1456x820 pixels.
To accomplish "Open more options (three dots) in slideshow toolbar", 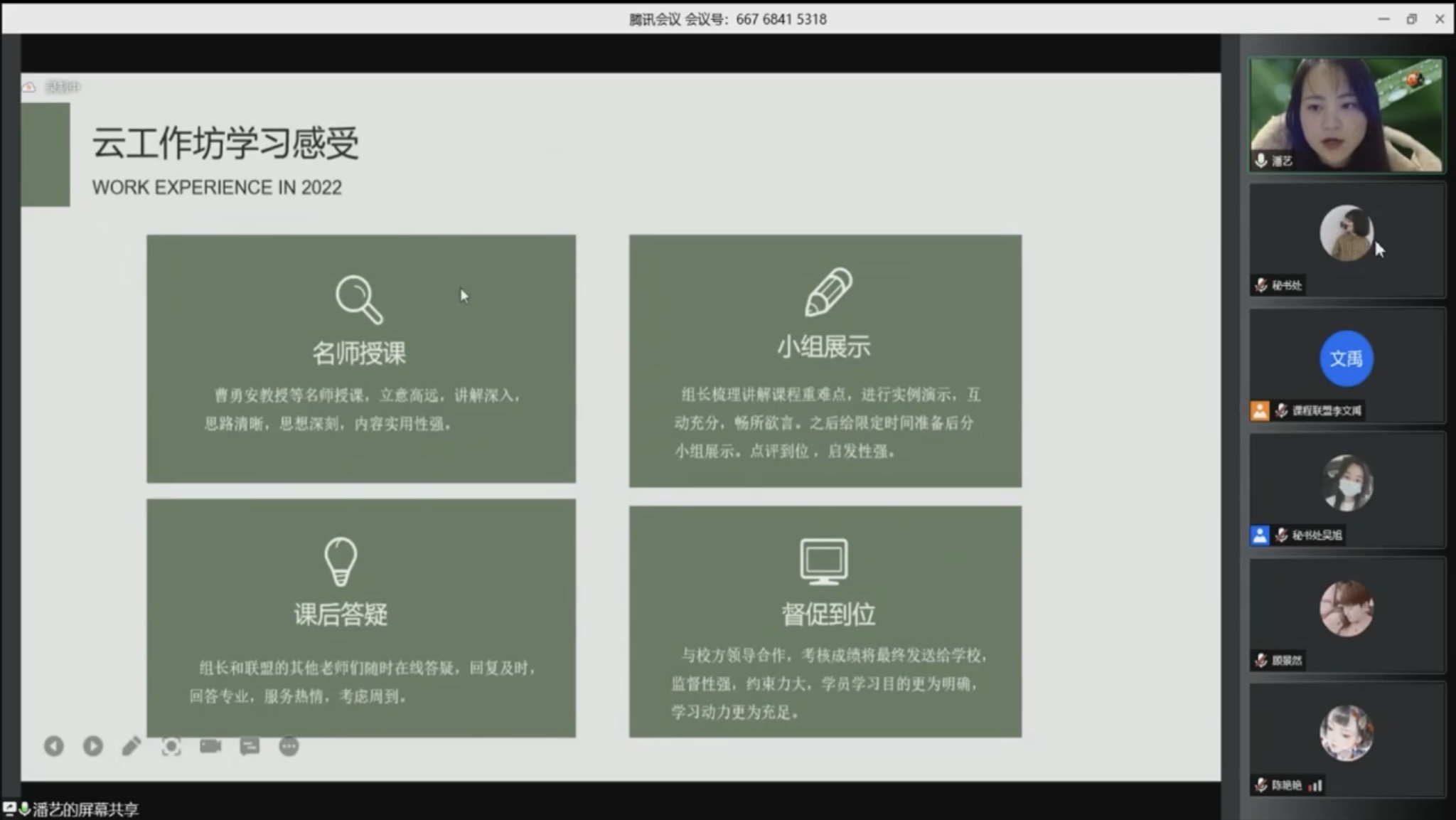I will click(289, 746).
